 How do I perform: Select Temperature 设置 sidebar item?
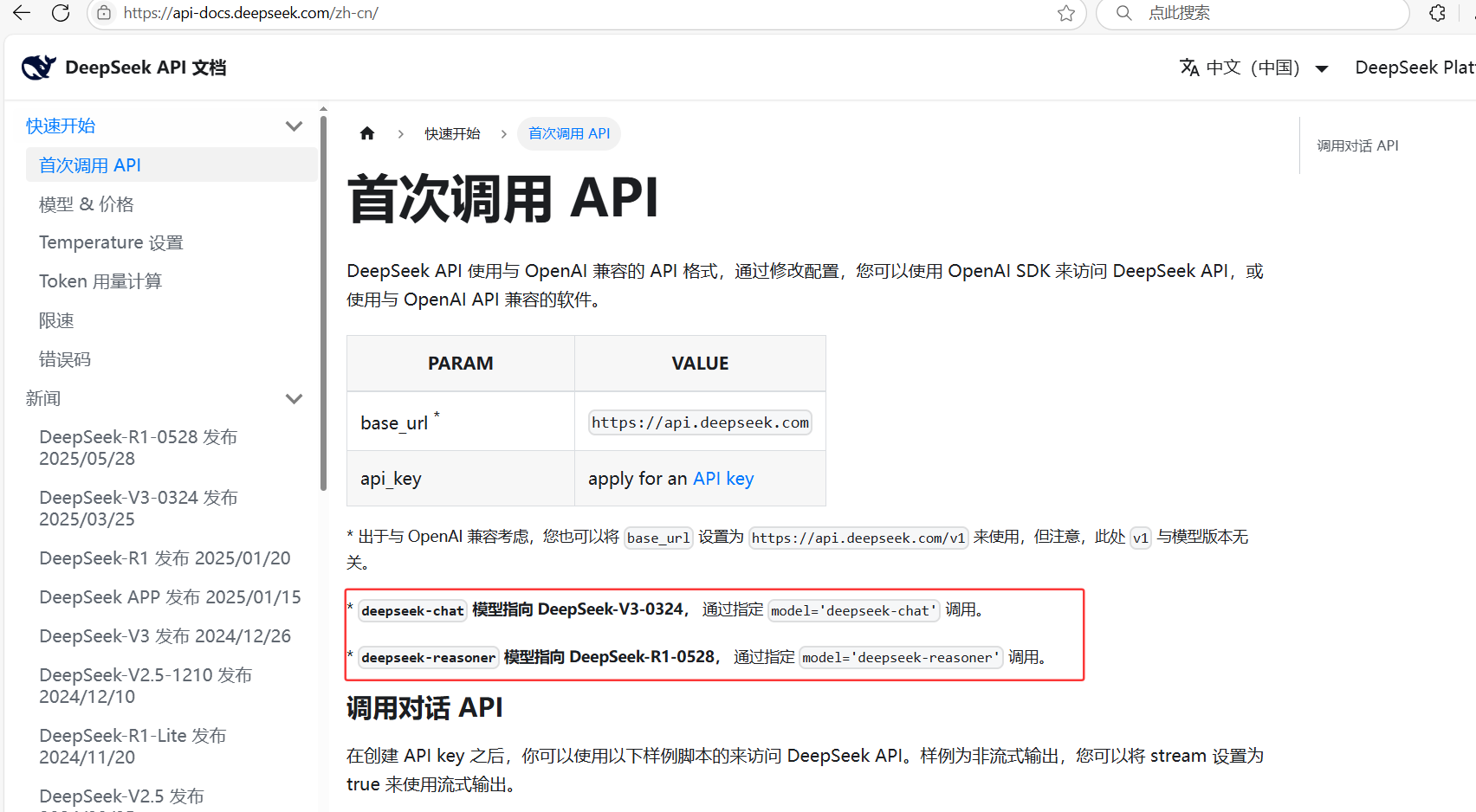coord(111,243)
